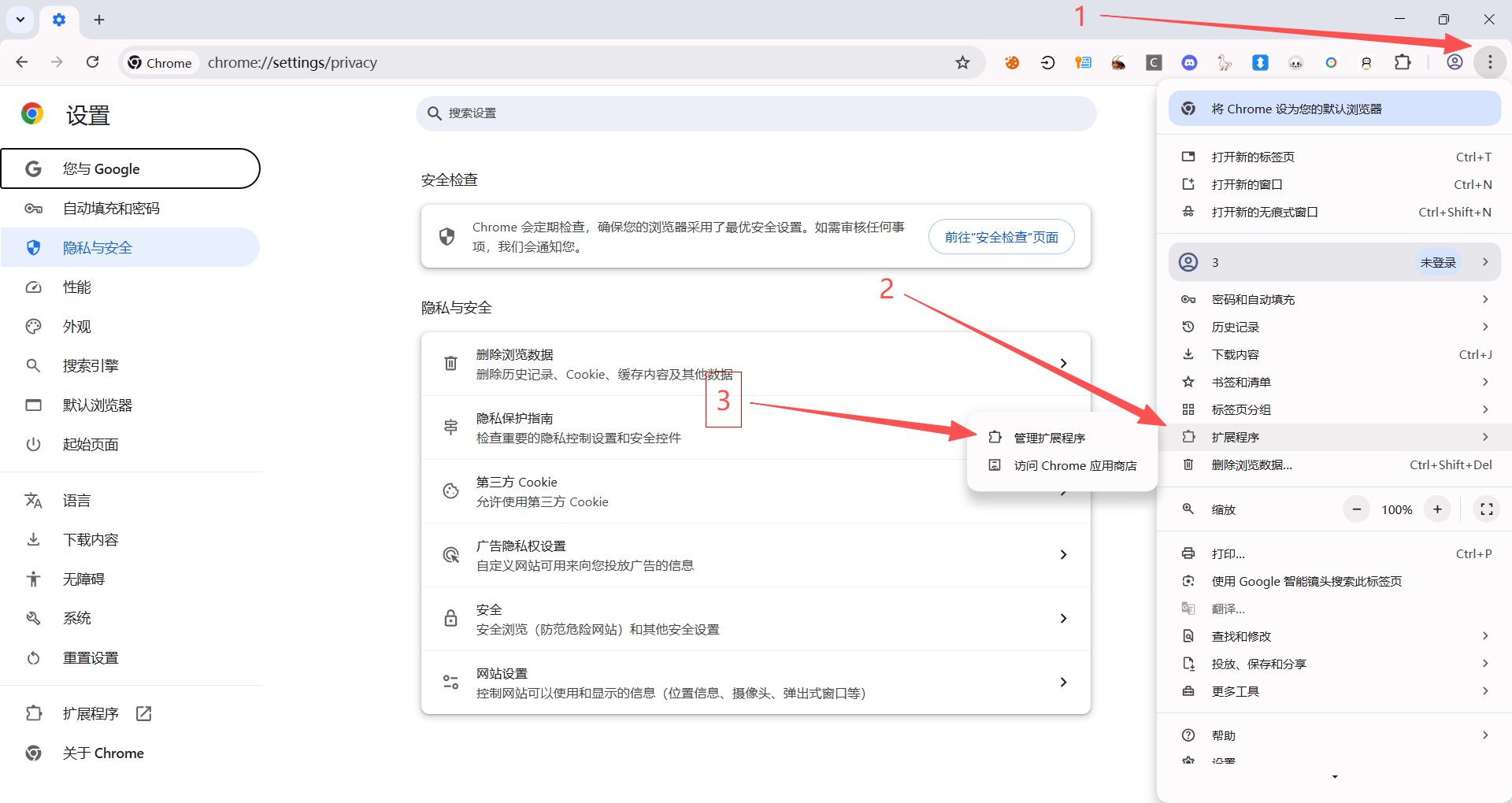Image resolution: width=1512 pixels, height=803 pixels.
Task: Expand the Find and edit submenu
Action: pos(1335,636)
